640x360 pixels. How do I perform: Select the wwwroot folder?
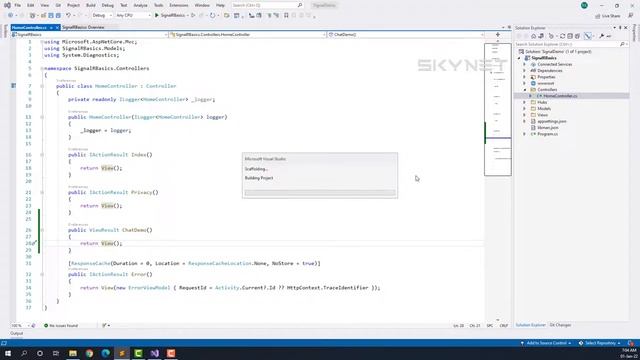click(x=545, y=83)
